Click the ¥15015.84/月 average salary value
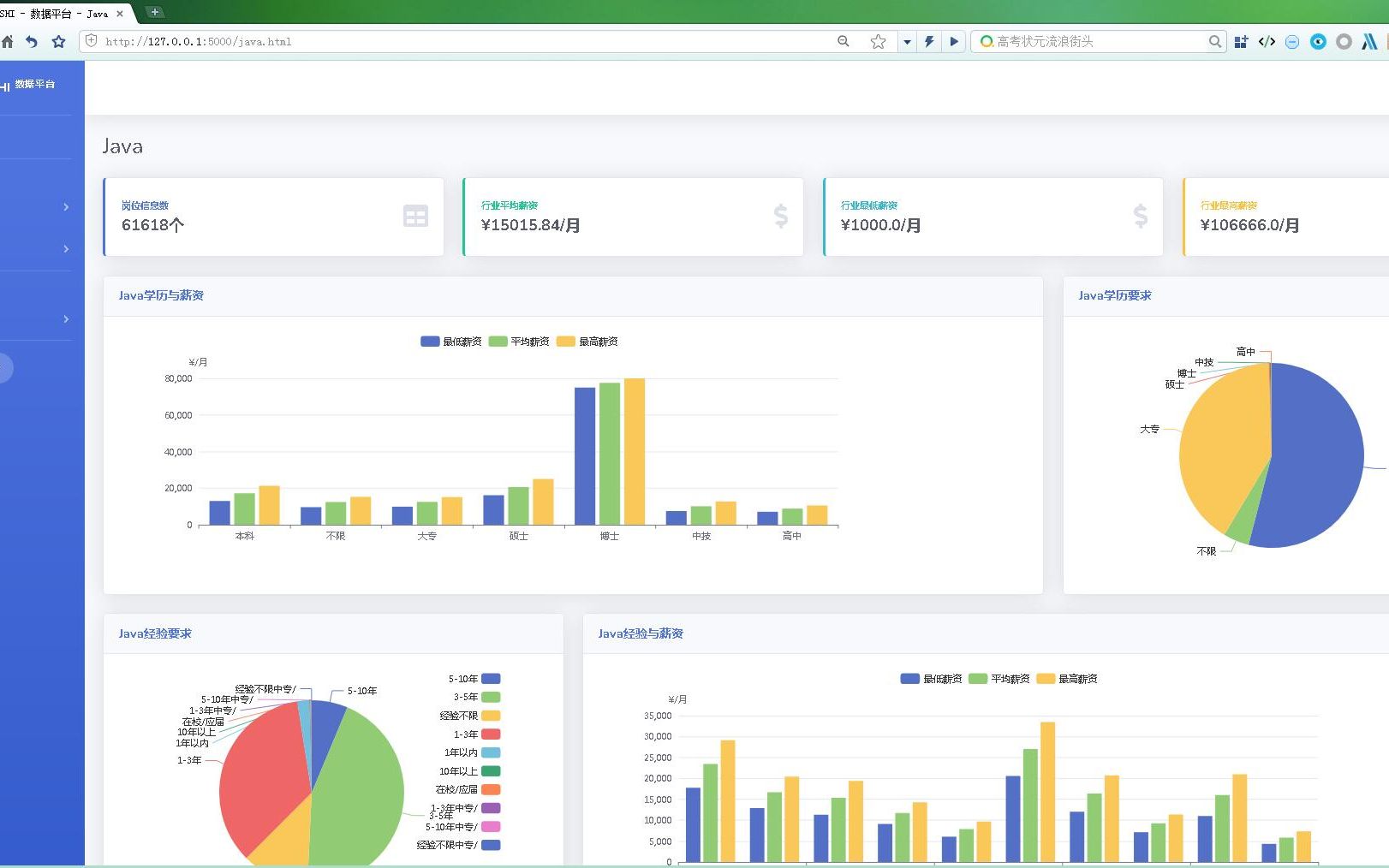Screen dimensions: 1389x868 pyautogui.click(x=531, y=225)
